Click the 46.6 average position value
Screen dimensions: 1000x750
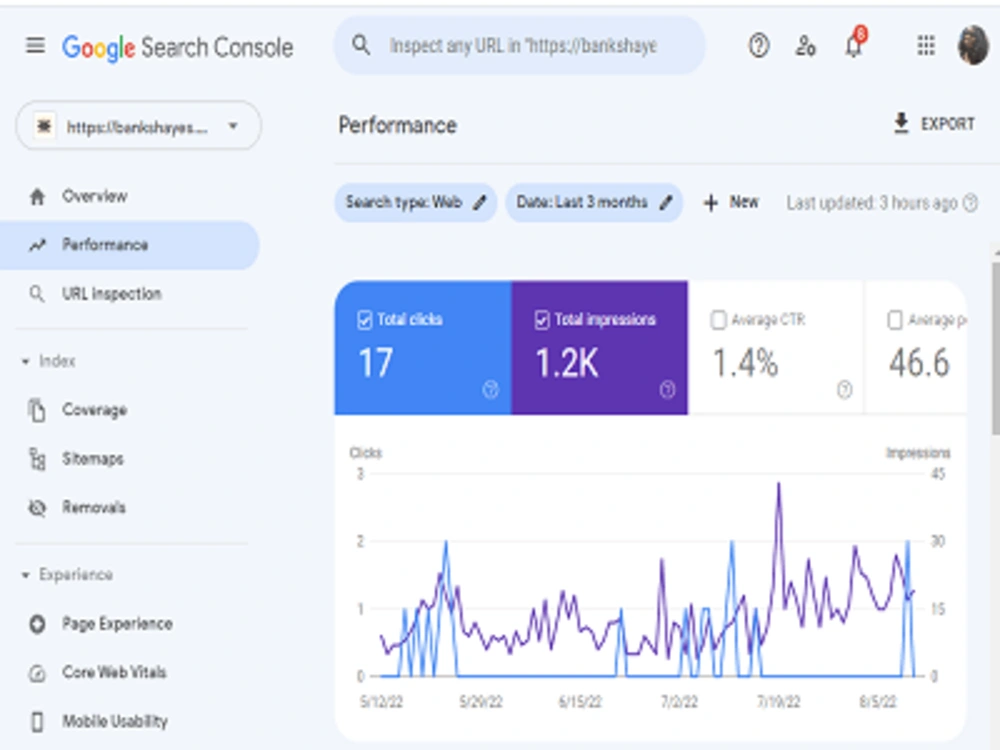(919, 364)
